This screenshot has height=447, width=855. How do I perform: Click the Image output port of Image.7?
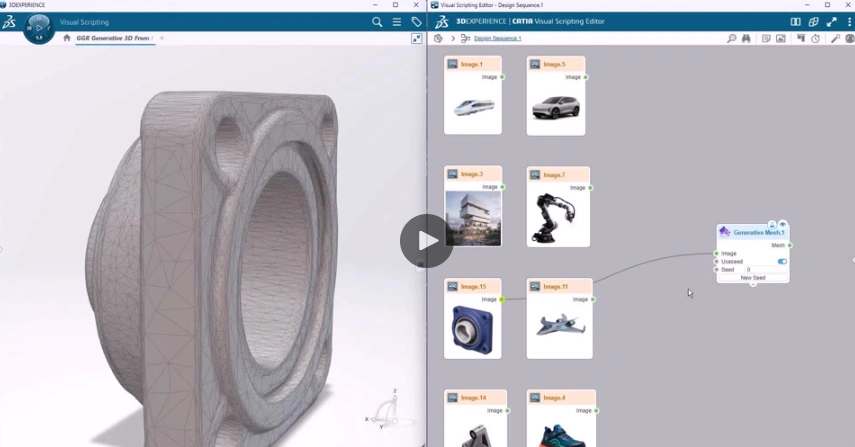coord(591,188)
